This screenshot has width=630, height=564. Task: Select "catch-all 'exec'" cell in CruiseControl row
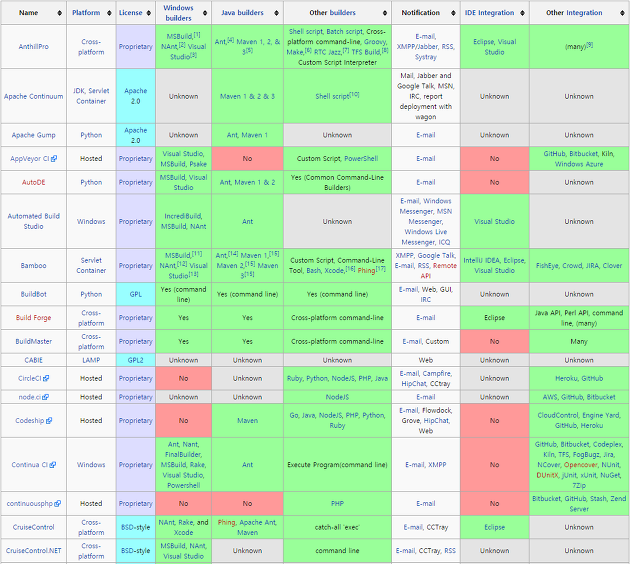pos(337,527)
